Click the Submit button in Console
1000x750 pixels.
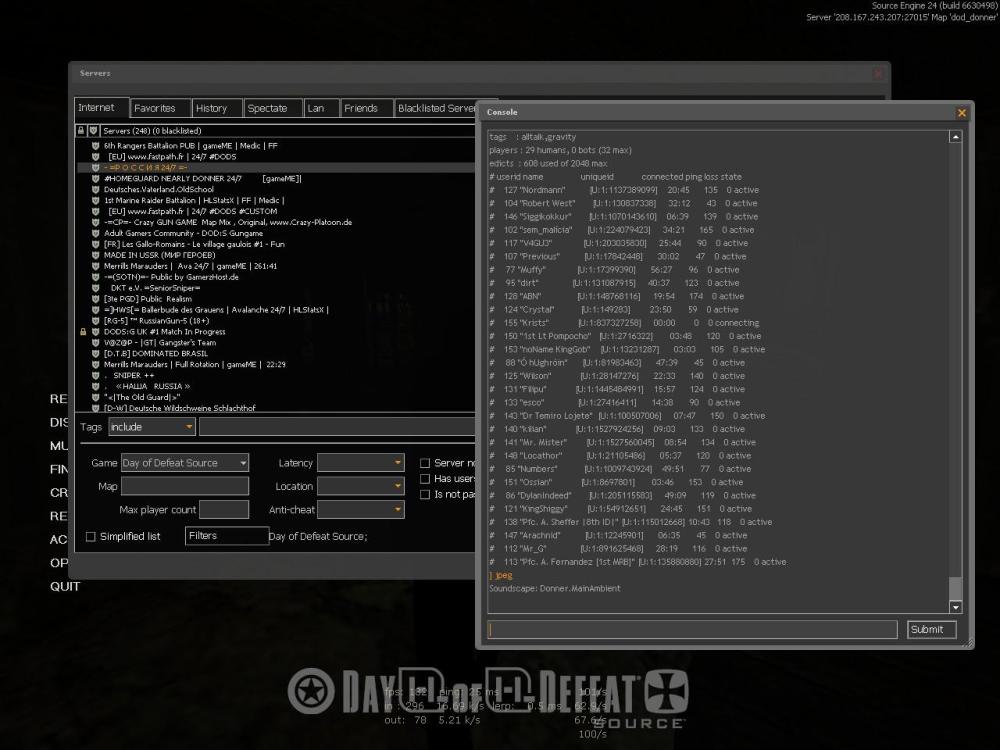click(x=932, y=629)
